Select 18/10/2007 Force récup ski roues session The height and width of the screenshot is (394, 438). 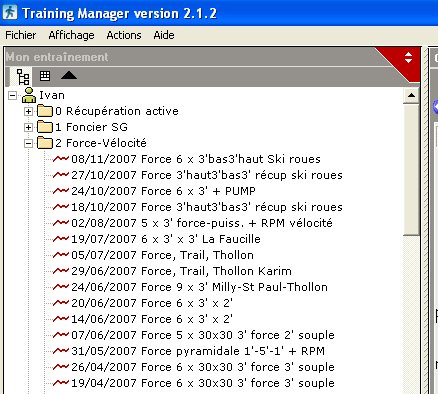pos(207,207)
